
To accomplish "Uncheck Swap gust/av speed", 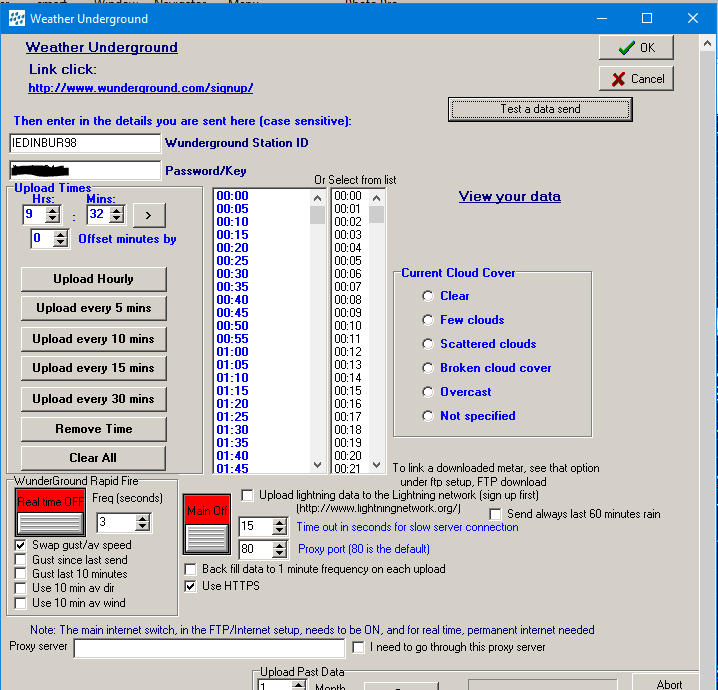I will [20, 545].
